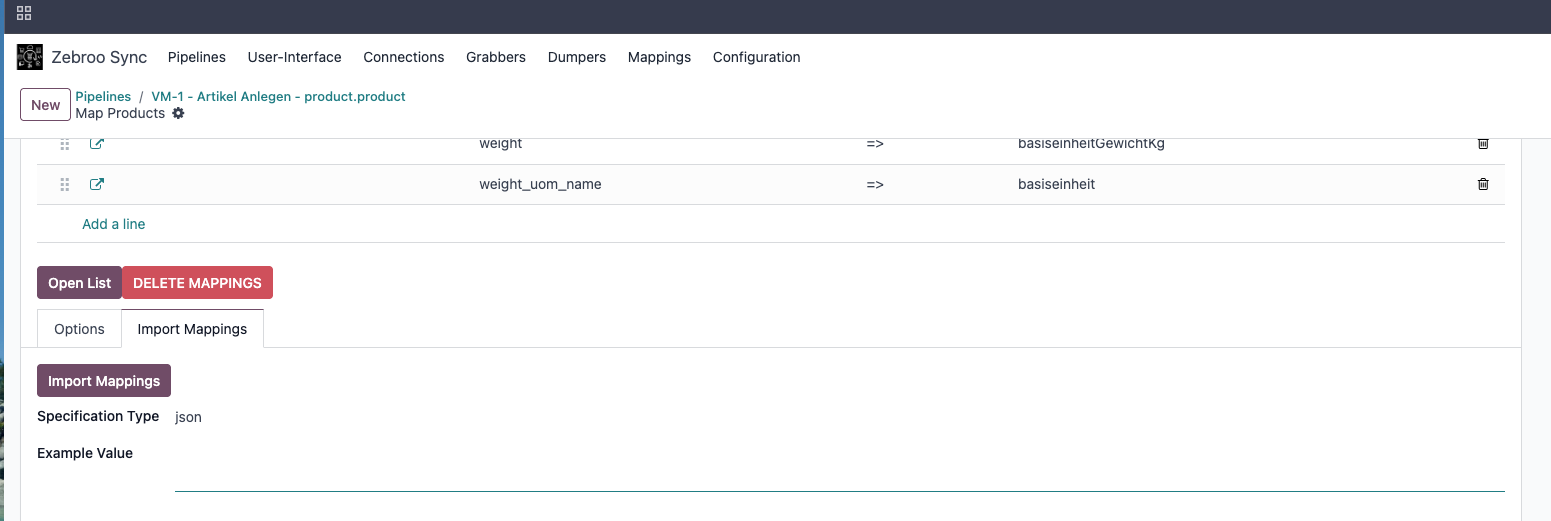Click the Example Value label
Viewport: 1551px width, 521px height.
point(85,453)
